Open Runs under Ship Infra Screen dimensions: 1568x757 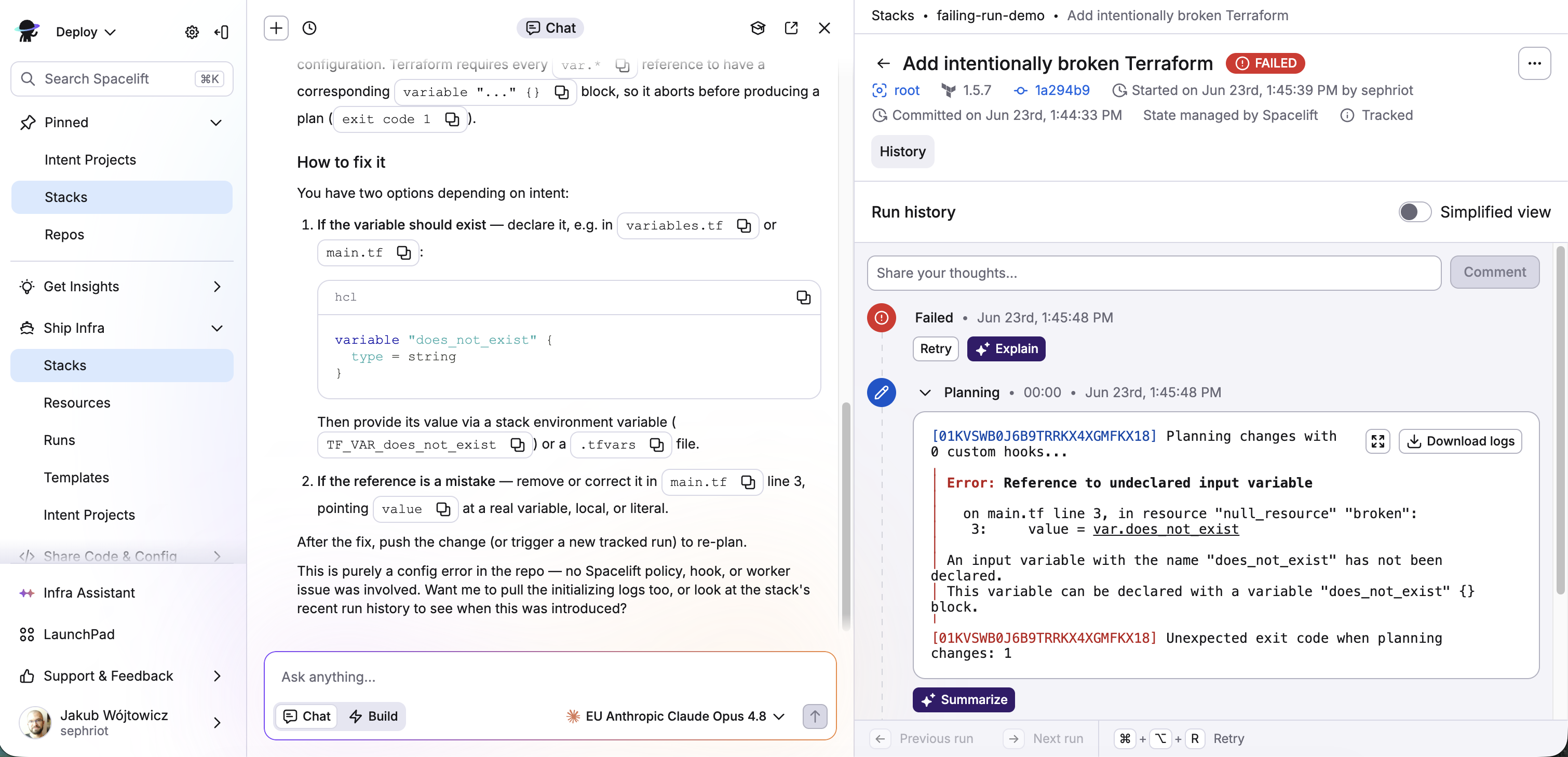[x=121, y=440]
